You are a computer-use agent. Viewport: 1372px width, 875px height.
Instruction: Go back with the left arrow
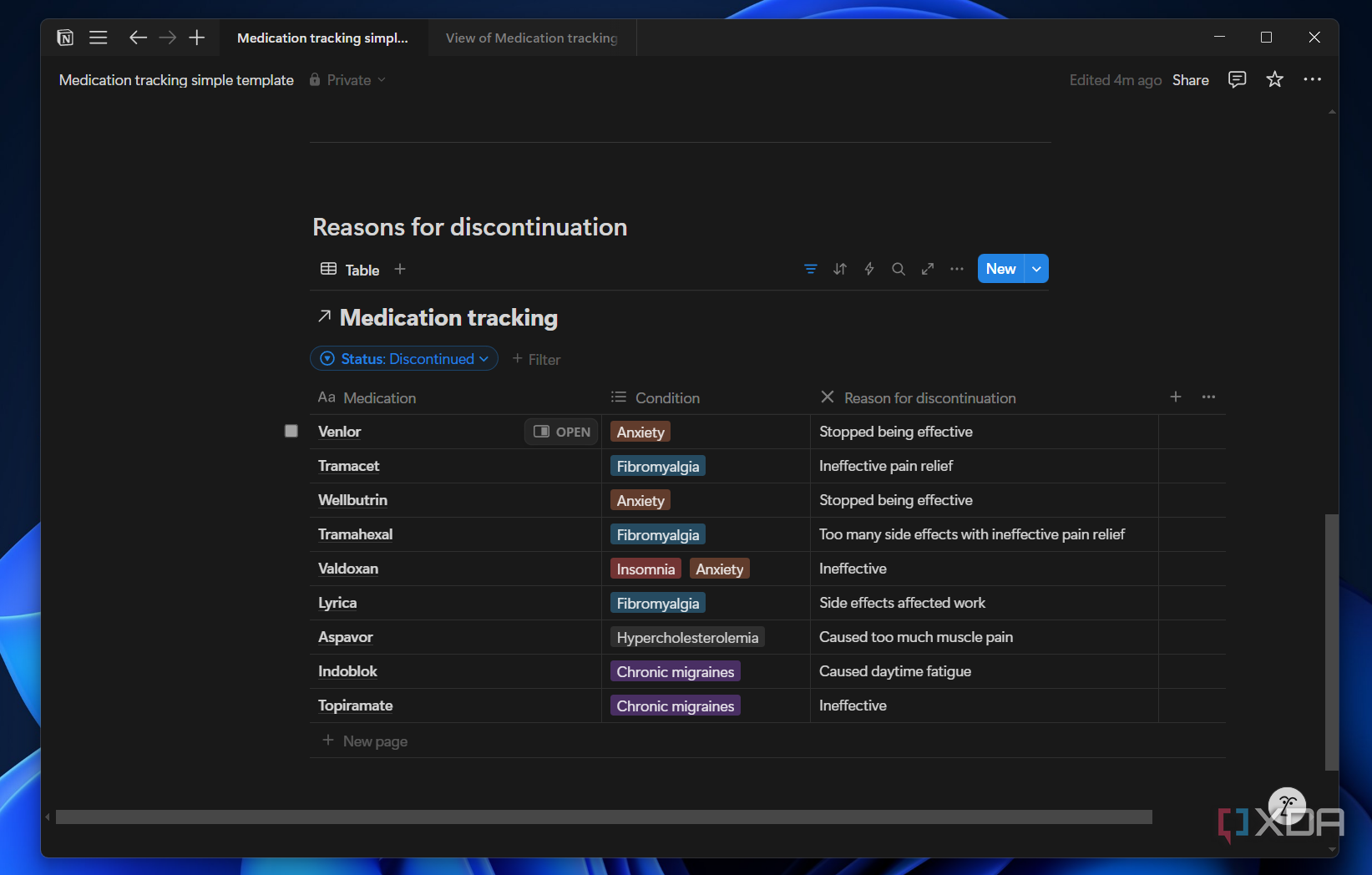(138, 38)
